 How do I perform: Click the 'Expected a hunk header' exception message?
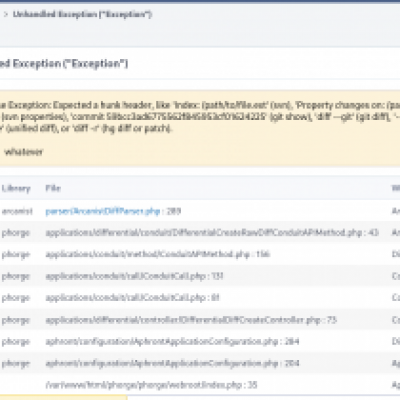pyautogui.click(x=200, y=117)
